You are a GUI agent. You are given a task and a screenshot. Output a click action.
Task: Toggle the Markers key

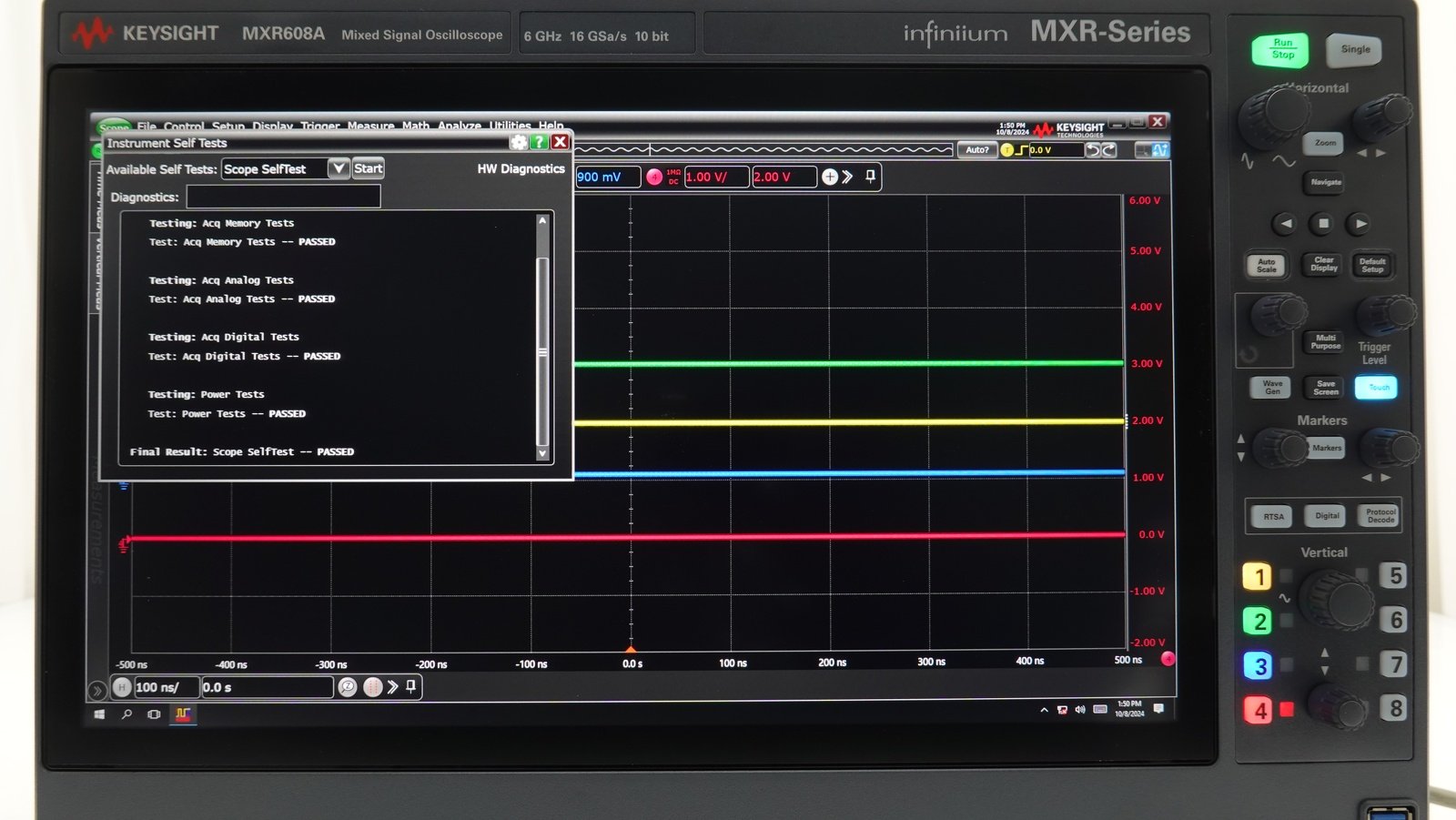[1326, 448]
